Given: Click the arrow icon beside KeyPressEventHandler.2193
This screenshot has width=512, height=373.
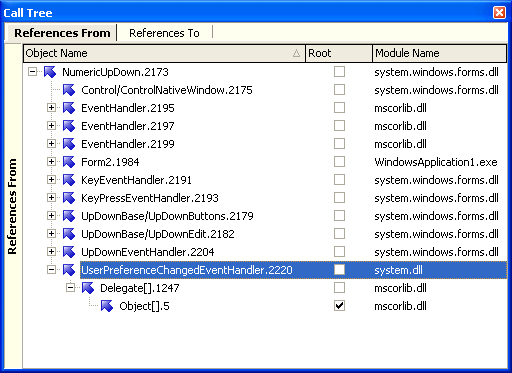Looking at the screenshot, I should tap(69, 198).
